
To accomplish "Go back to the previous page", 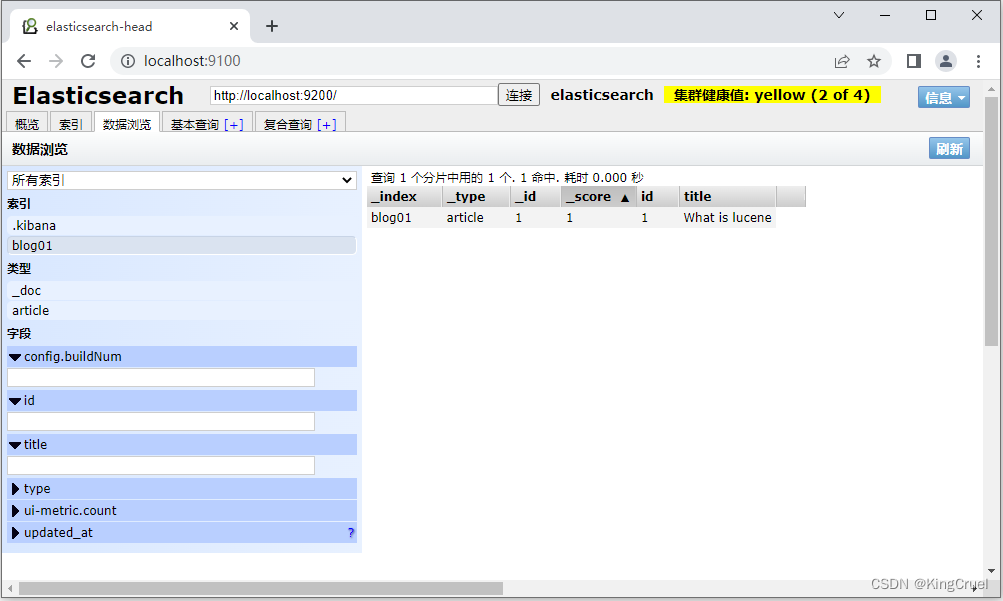I will pyautogui.click(x=24, y=61).
